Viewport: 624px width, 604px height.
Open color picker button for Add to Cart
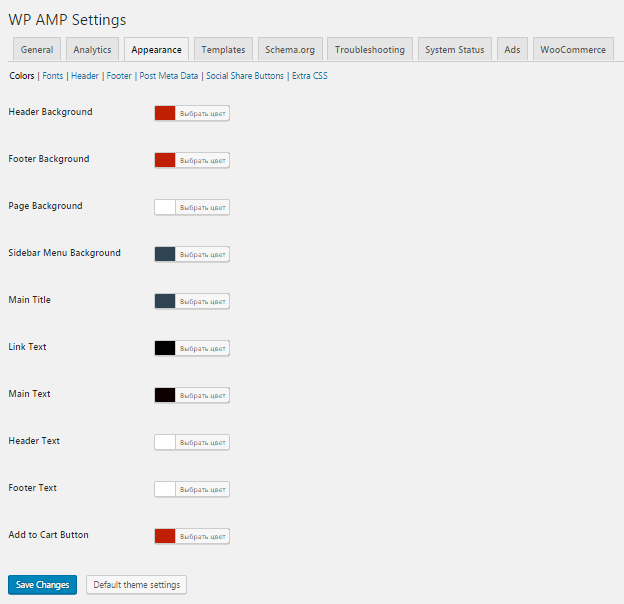coord(202,536)
